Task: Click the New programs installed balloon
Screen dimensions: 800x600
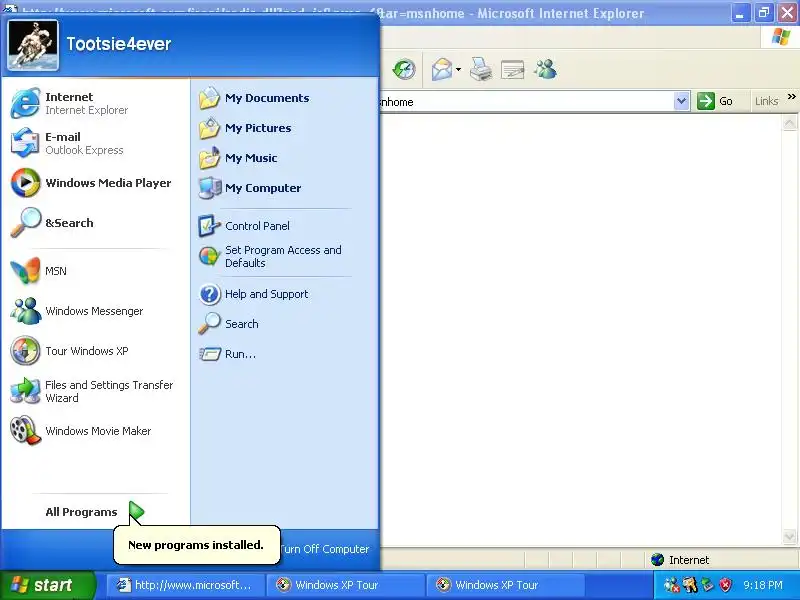Action: click(196, 545)
